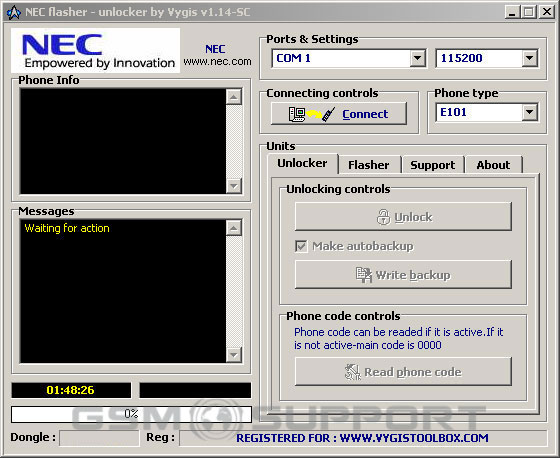This screenshot has width=560, height=458.
Task: Click Phone Info scrollbar down arrow
Action: [x=234, y=186]
